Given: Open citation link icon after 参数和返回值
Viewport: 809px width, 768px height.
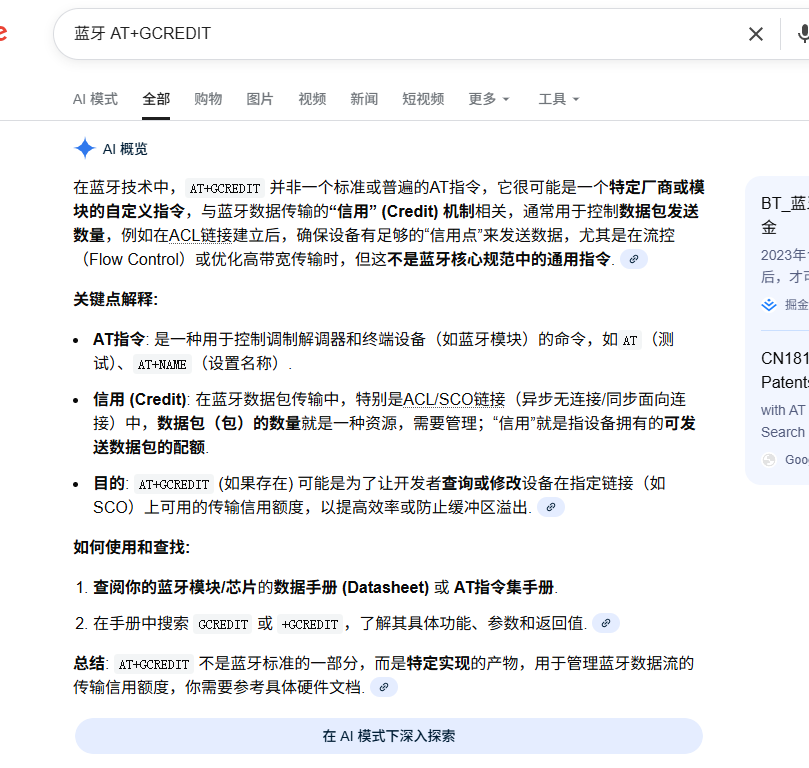Looking at the screenshot, I should coord(606,623).
